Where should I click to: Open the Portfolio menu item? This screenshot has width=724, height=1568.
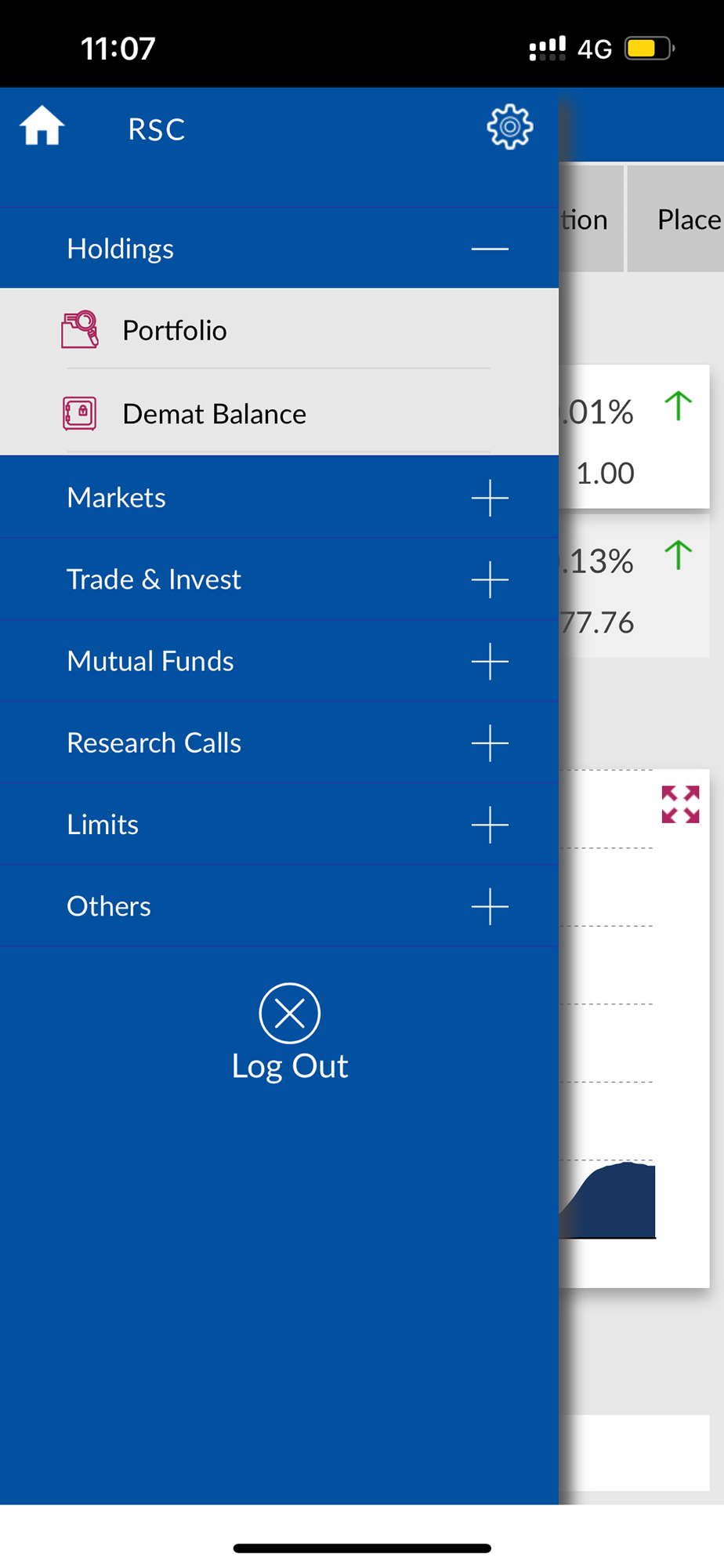click(175, 330)
